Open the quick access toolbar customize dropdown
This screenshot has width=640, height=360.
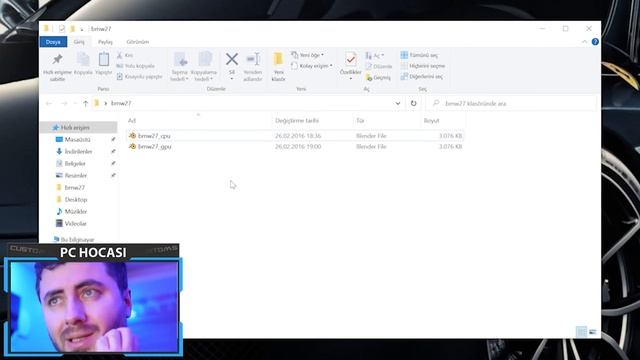click(x=82, y=29)
